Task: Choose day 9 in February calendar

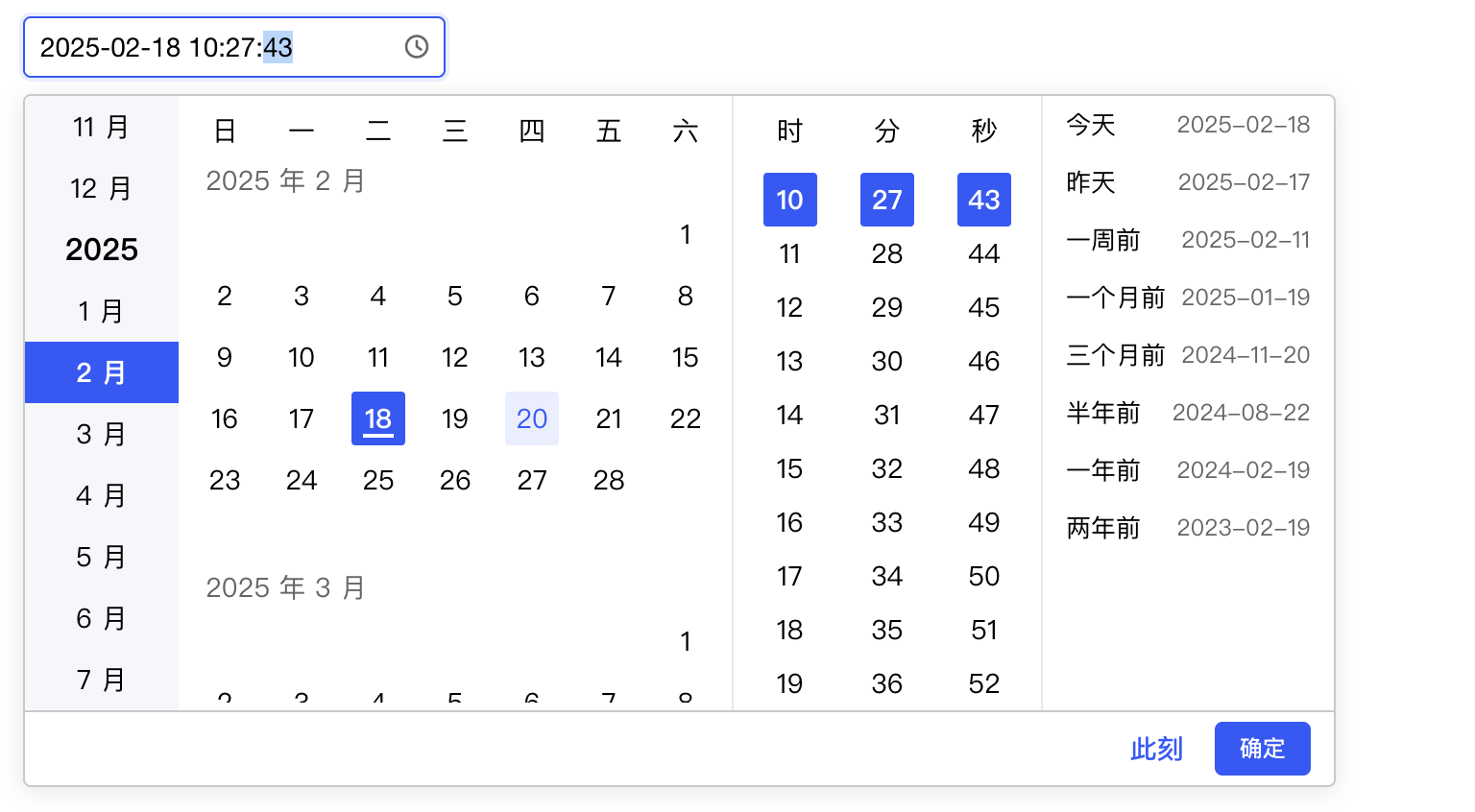Action: click(225, 357)
